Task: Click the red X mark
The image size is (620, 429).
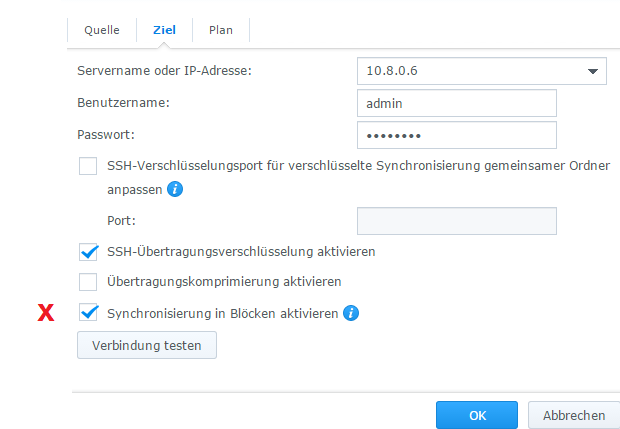Action: point(45,314)
